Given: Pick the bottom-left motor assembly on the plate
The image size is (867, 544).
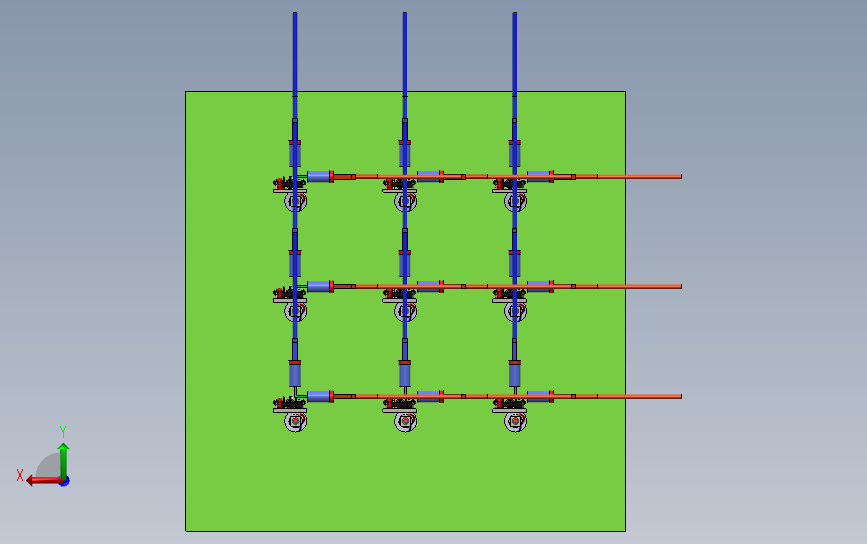Looking at the screenshot, I should [290, 414].
